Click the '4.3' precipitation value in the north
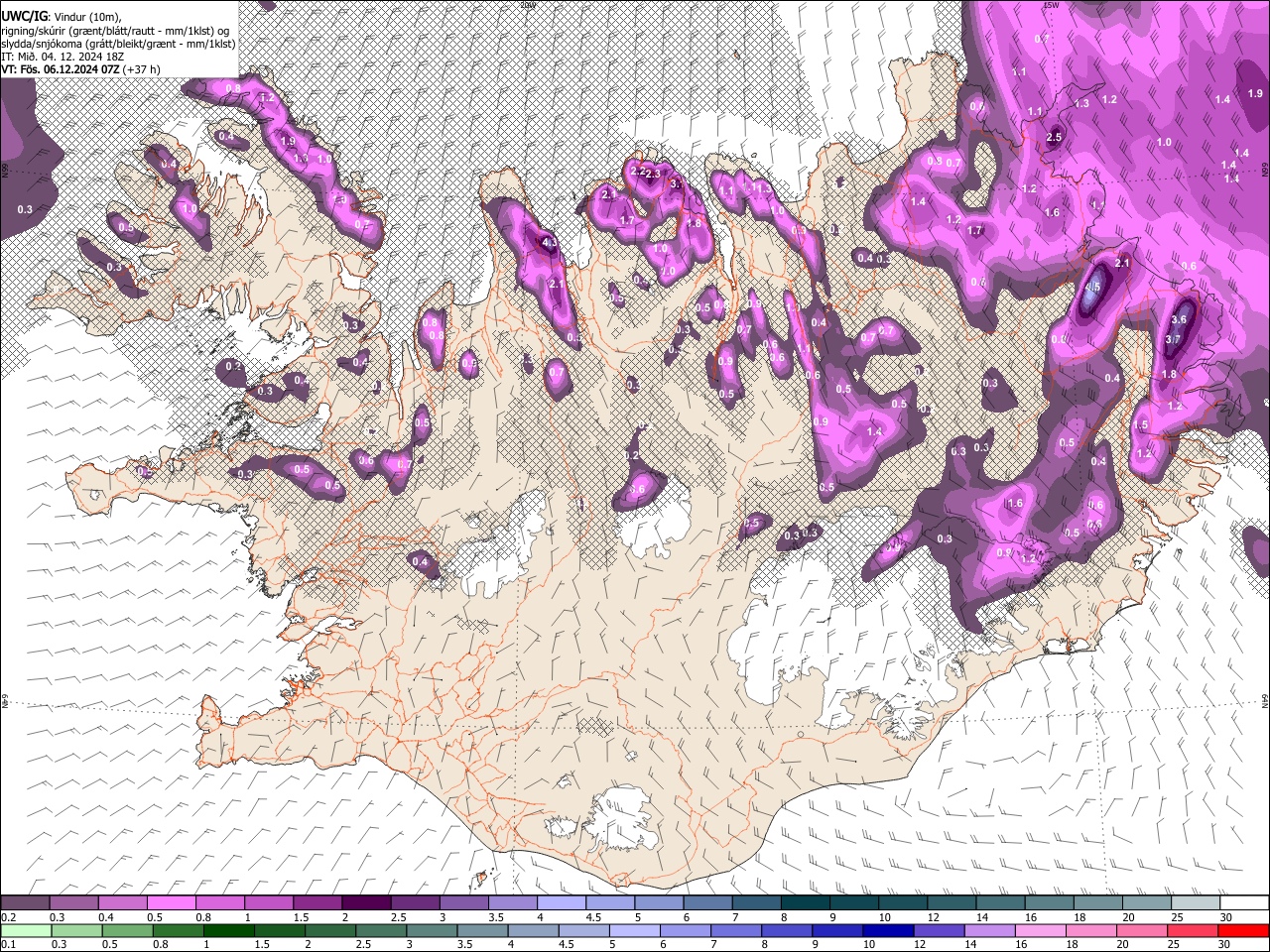The image size is (1270, 952). coord(549,241)
